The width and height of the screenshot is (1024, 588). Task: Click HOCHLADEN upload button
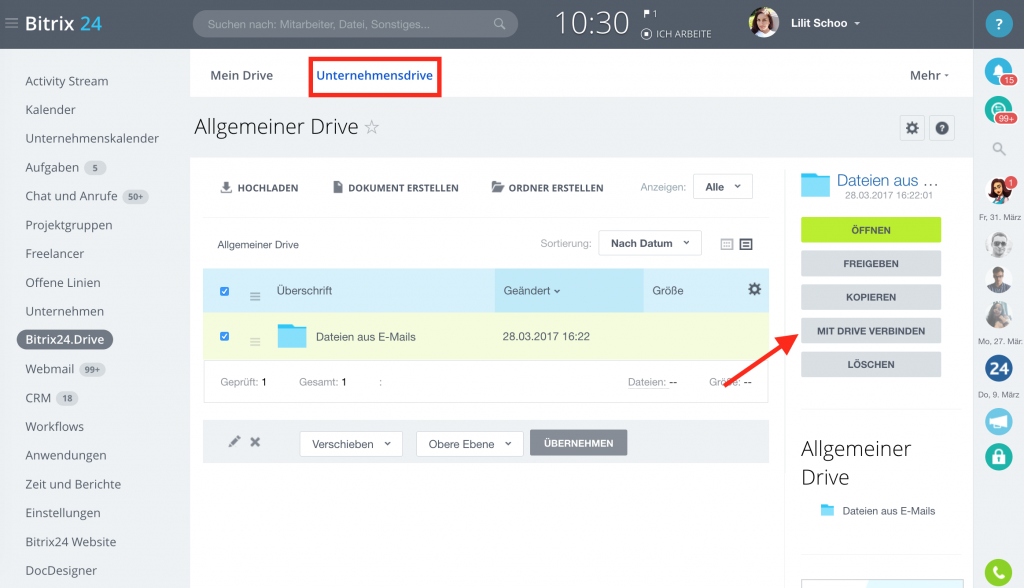click(259, 188)
